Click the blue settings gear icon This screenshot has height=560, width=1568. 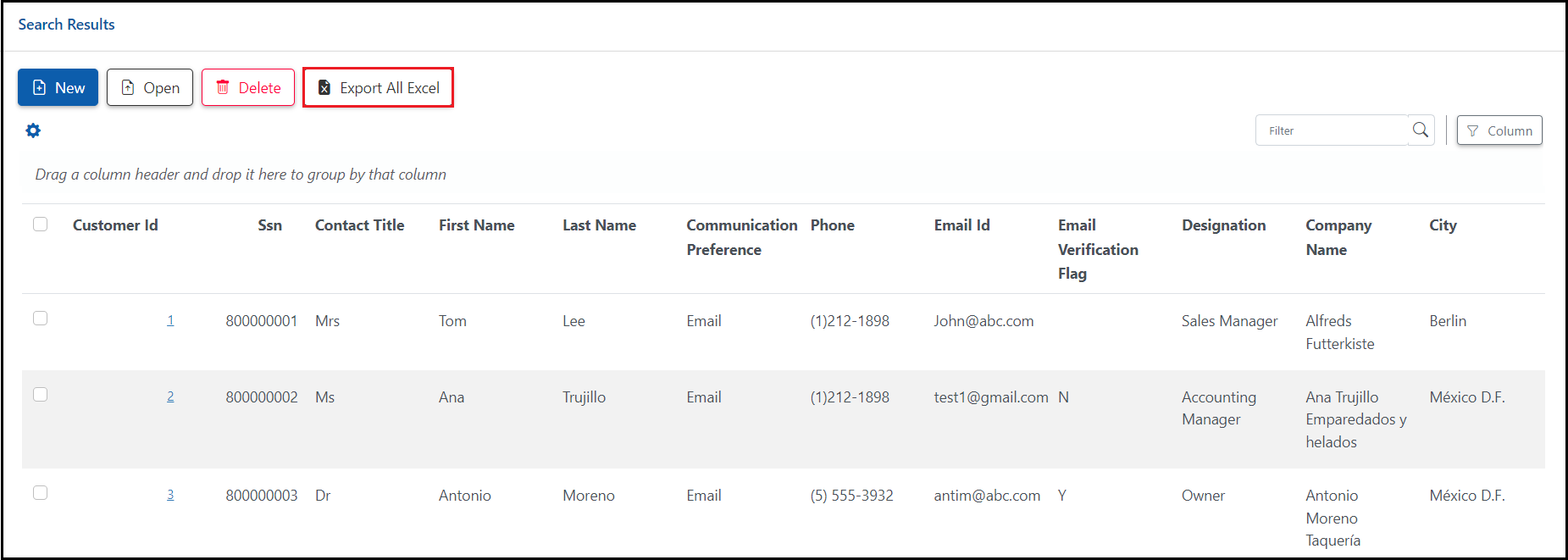pyautogui.click(x=33, y=130)
